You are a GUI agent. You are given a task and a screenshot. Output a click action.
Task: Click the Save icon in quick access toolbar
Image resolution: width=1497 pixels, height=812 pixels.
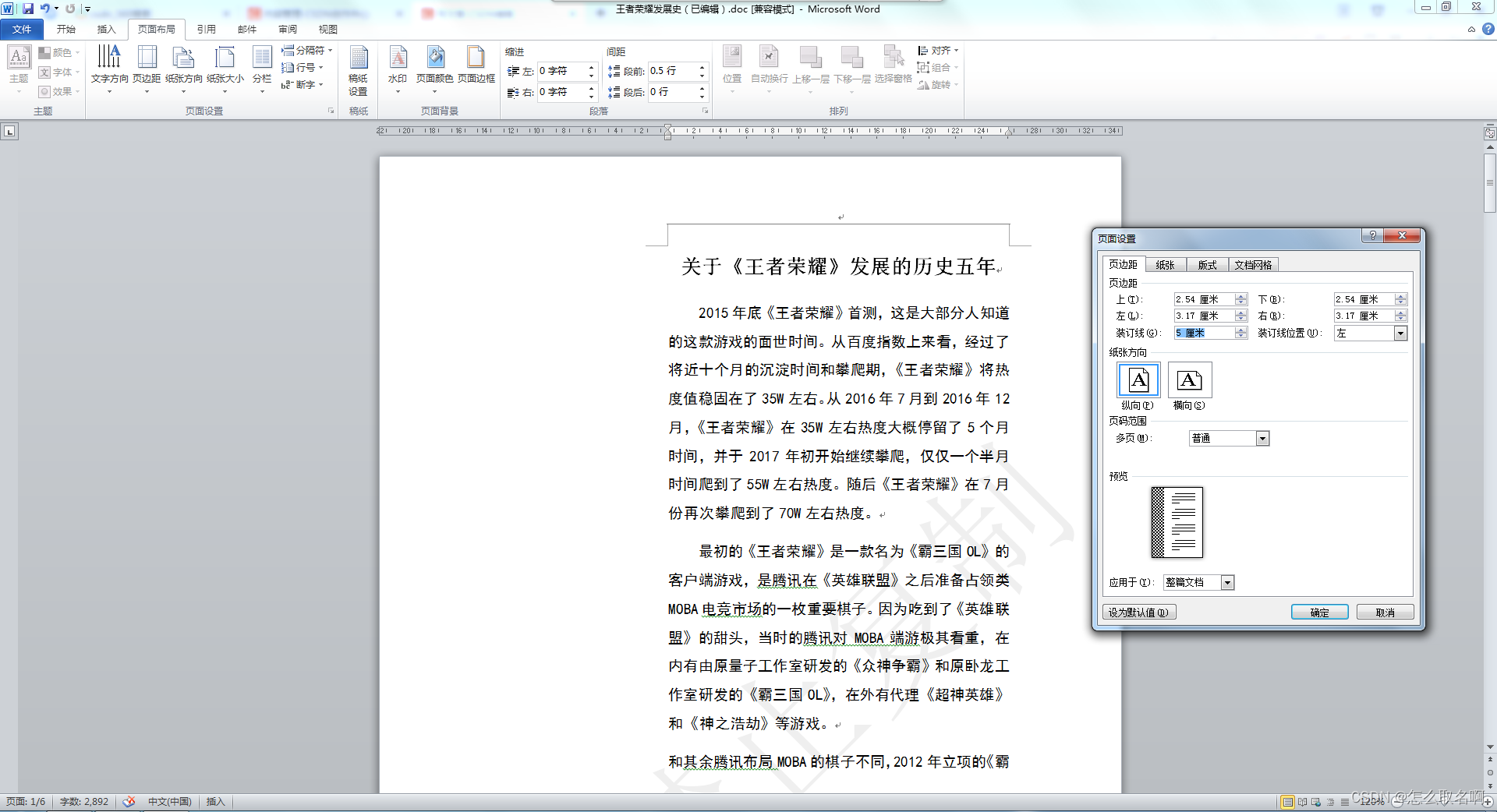coord(28,9)
